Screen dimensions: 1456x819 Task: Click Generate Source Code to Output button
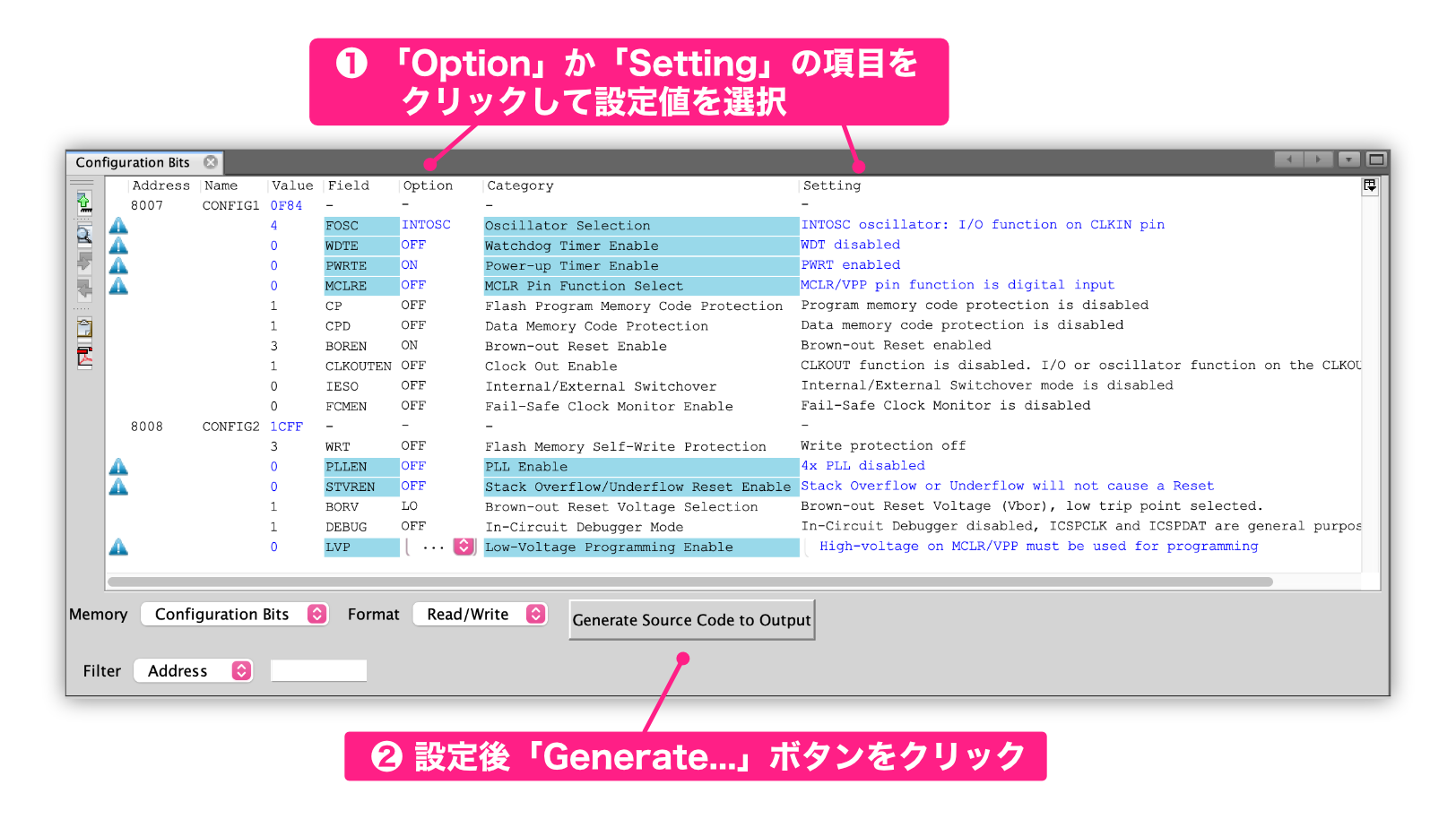692,620
